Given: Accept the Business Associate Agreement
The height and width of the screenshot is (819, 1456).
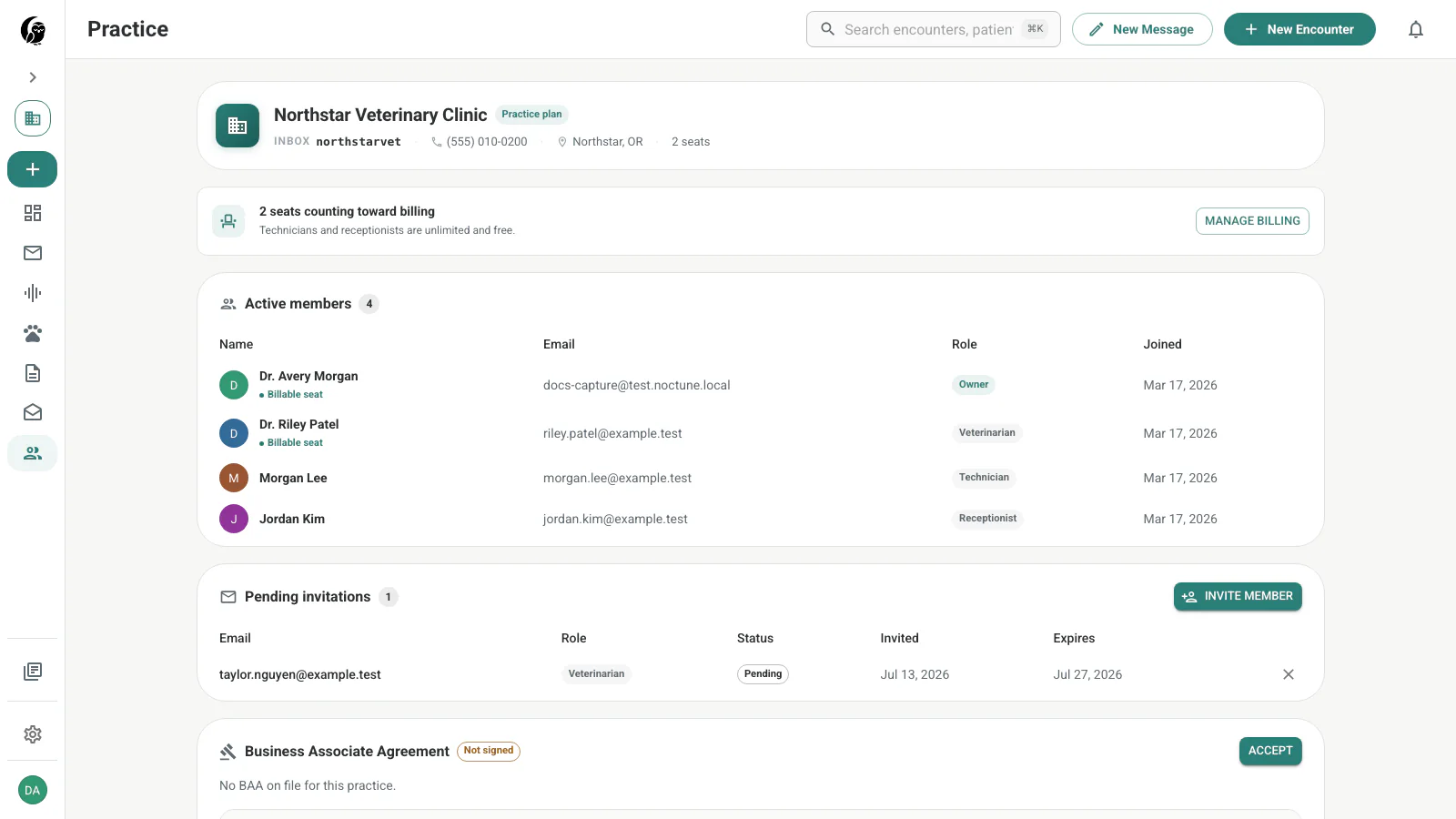Looking at the screenshot, I should [x=1270, y=751].
